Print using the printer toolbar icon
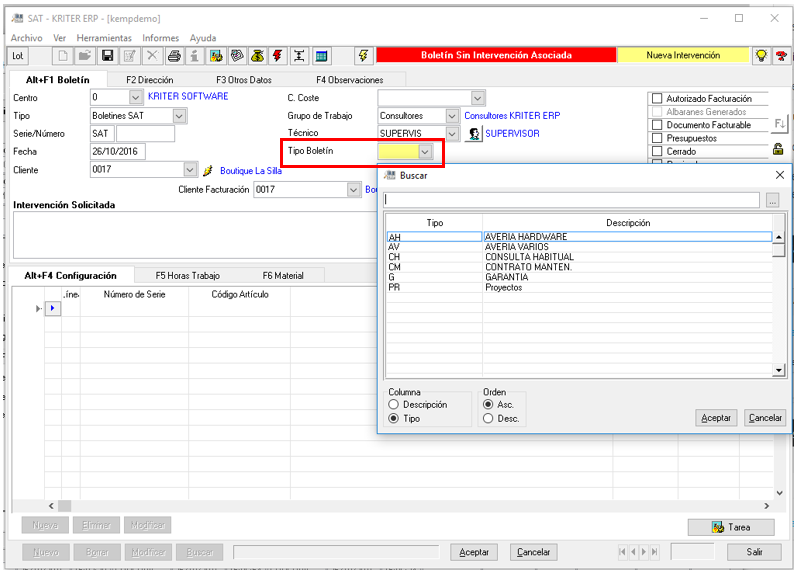The width and height of the screenshot is (796, 573). (174, 56)
